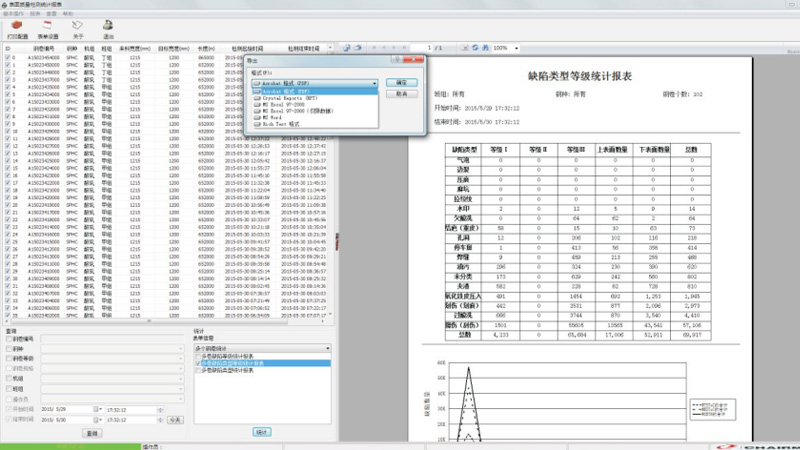Open the 表单设置 form settings icon
The width and height of the screenshot is (800, 450).
[48, 26]
